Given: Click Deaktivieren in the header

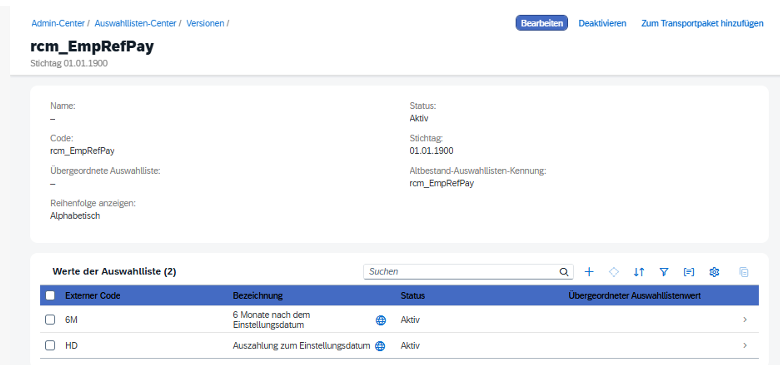Looking at the screenshot, I should pyautogui.click(x=602, y=23).
